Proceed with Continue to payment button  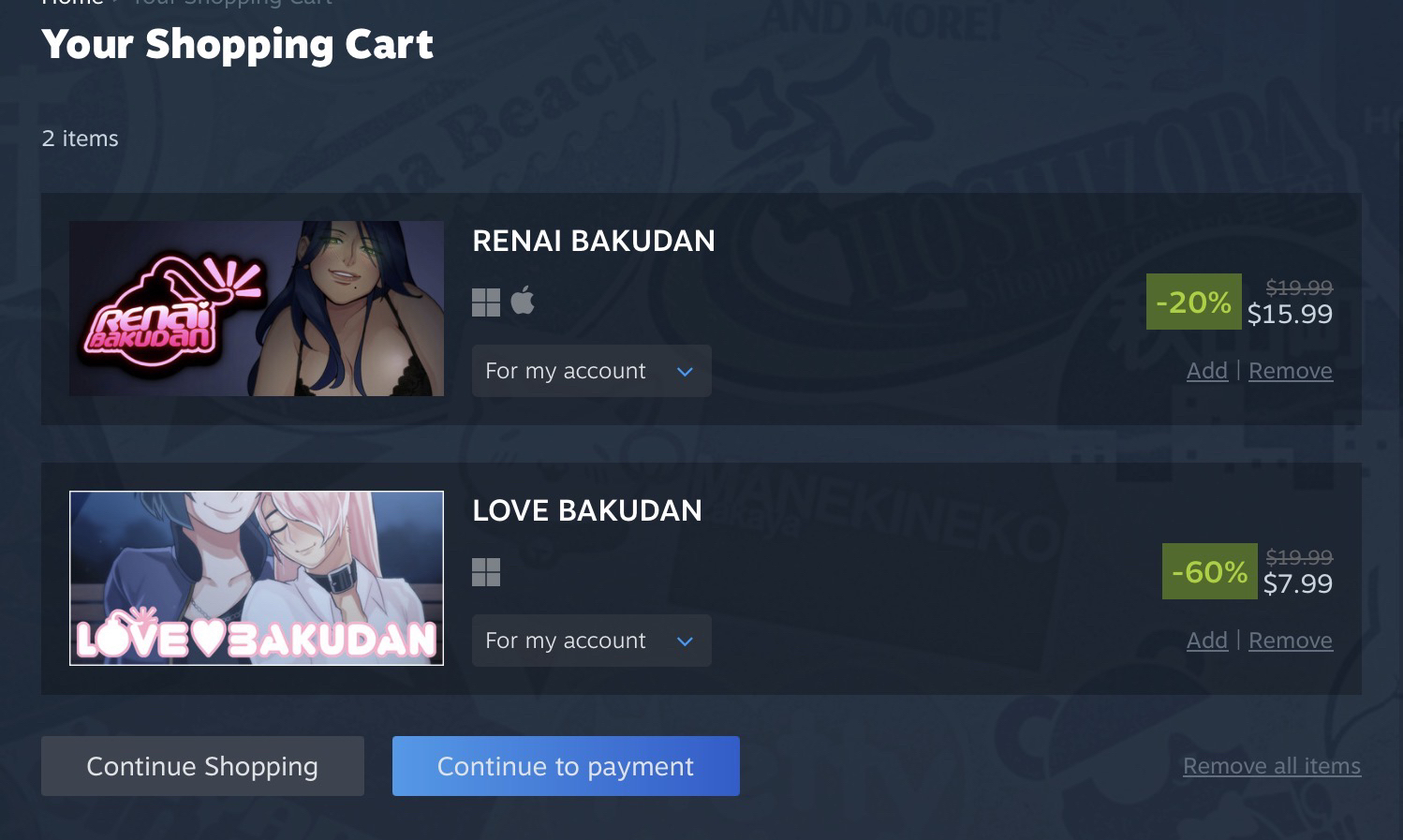566,766
